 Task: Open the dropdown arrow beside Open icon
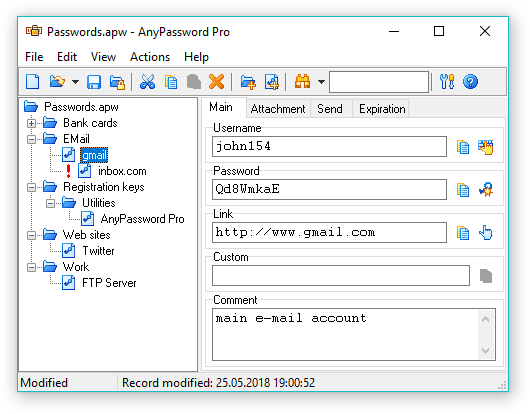pyautogui.click(x=75, y=82)
